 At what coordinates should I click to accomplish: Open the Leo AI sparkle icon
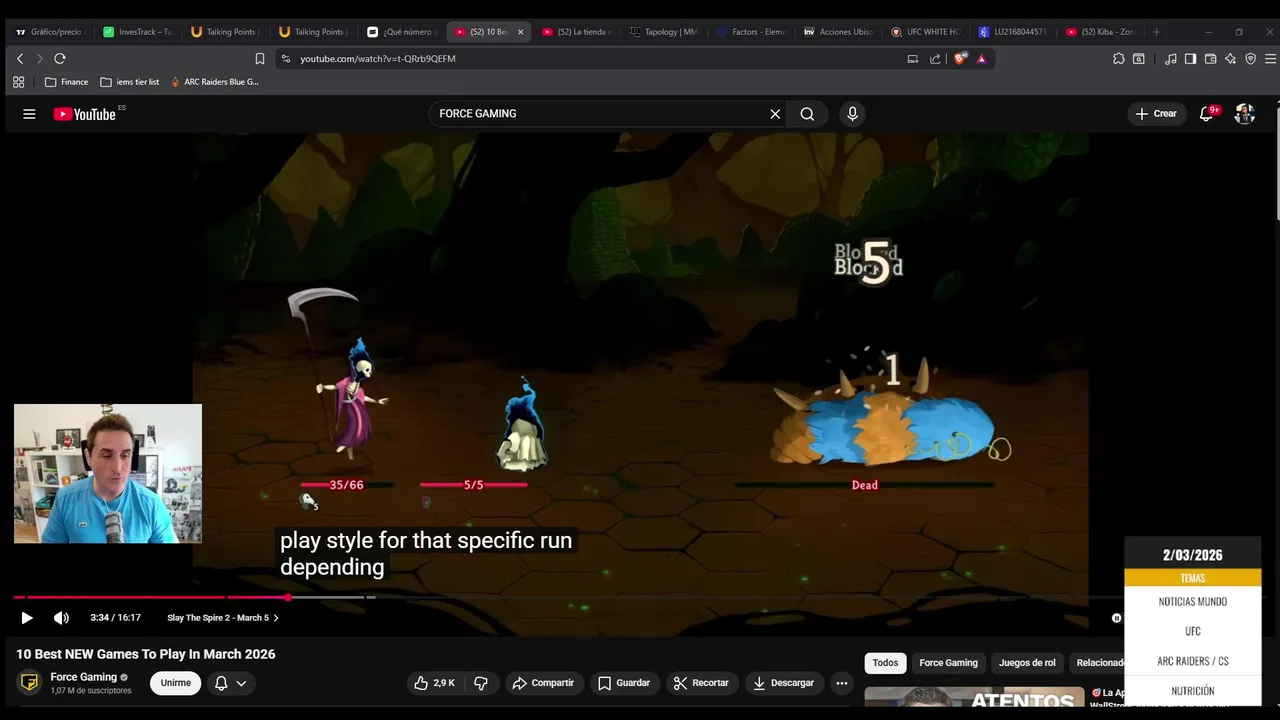[1230, 59]
